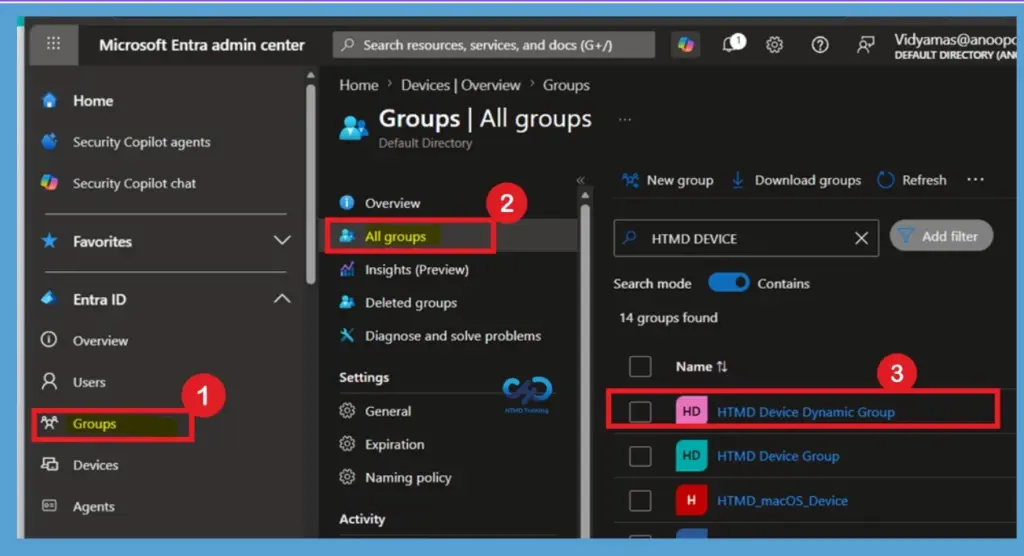
Task: Go to Devices | Overview breadcrumb
Action: tap(460, 85)
